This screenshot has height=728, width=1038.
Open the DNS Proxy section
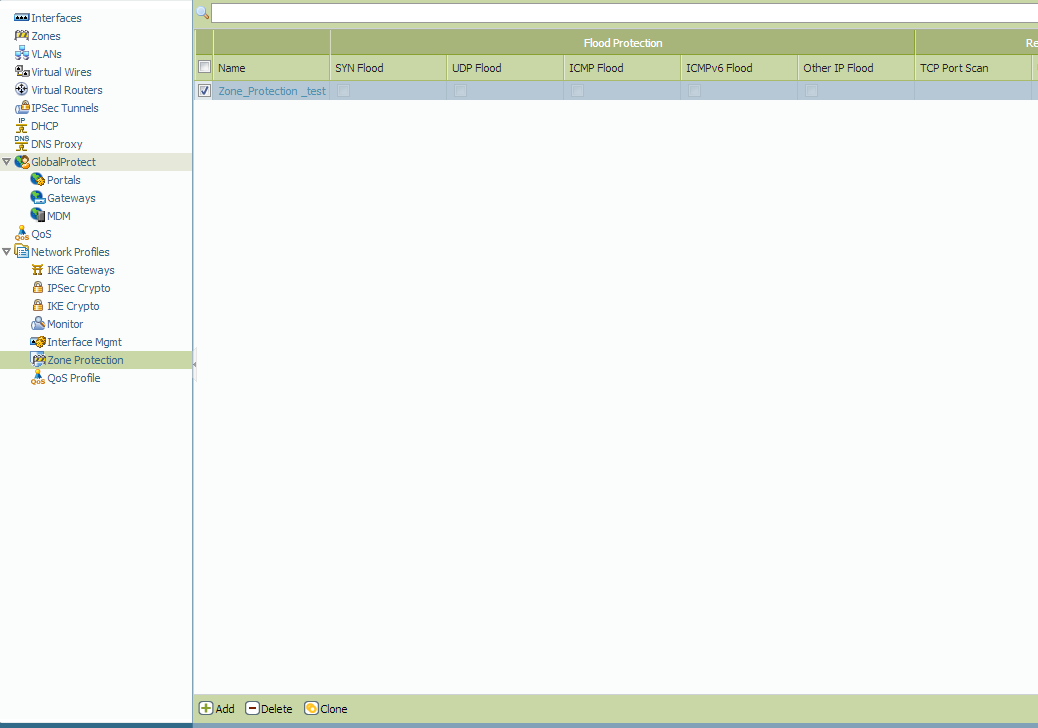tap(56, 144)
